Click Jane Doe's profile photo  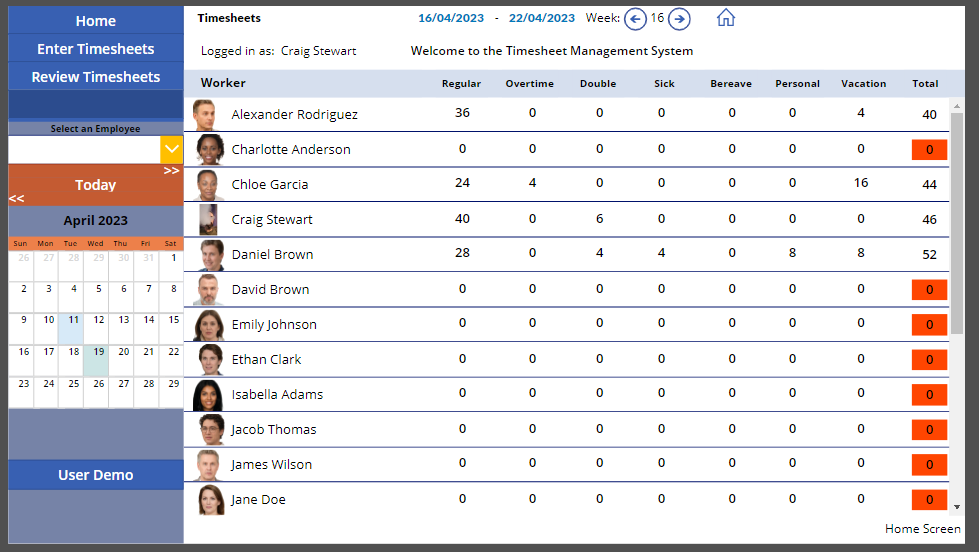(x=211, y=500)
